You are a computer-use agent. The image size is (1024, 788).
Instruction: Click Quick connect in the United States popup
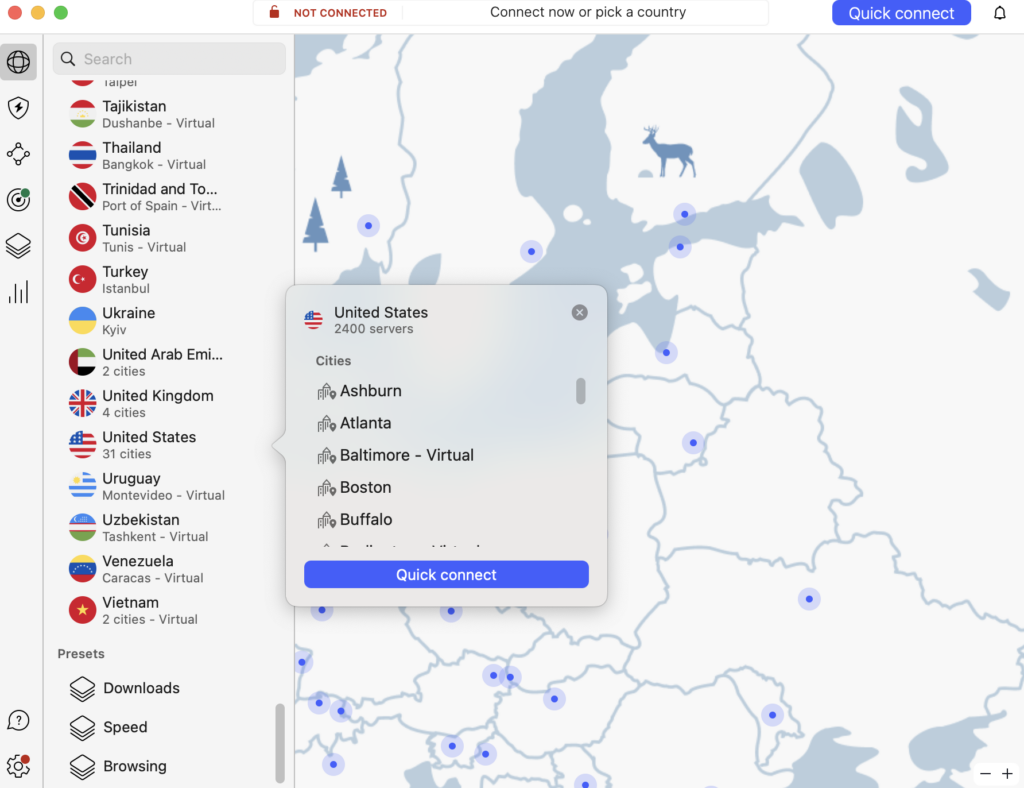click(x=446, y=575)
